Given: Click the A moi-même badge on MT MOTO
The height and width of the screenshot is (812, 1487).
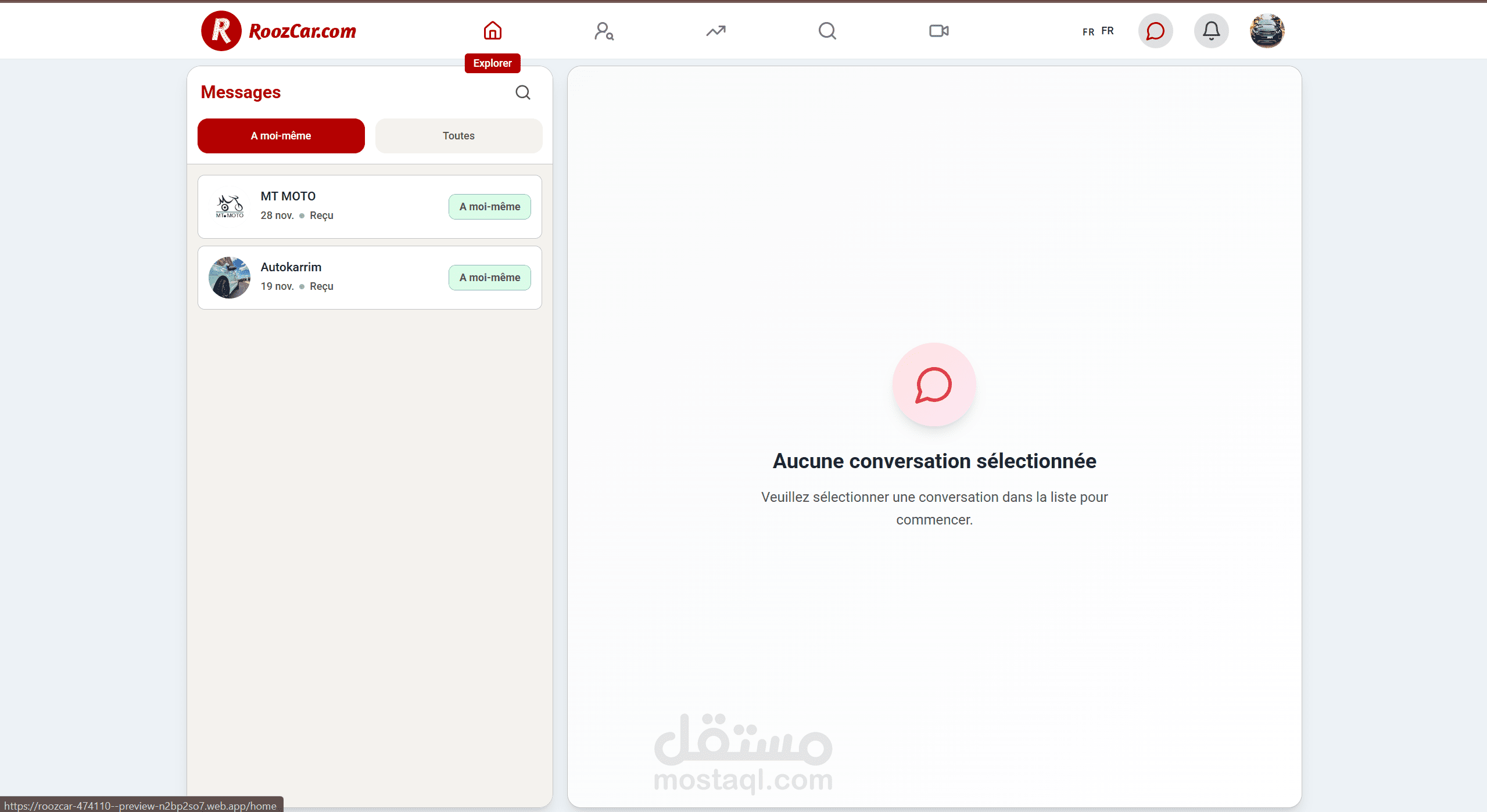Looking at the screenshot, I should tap(489, 207).
